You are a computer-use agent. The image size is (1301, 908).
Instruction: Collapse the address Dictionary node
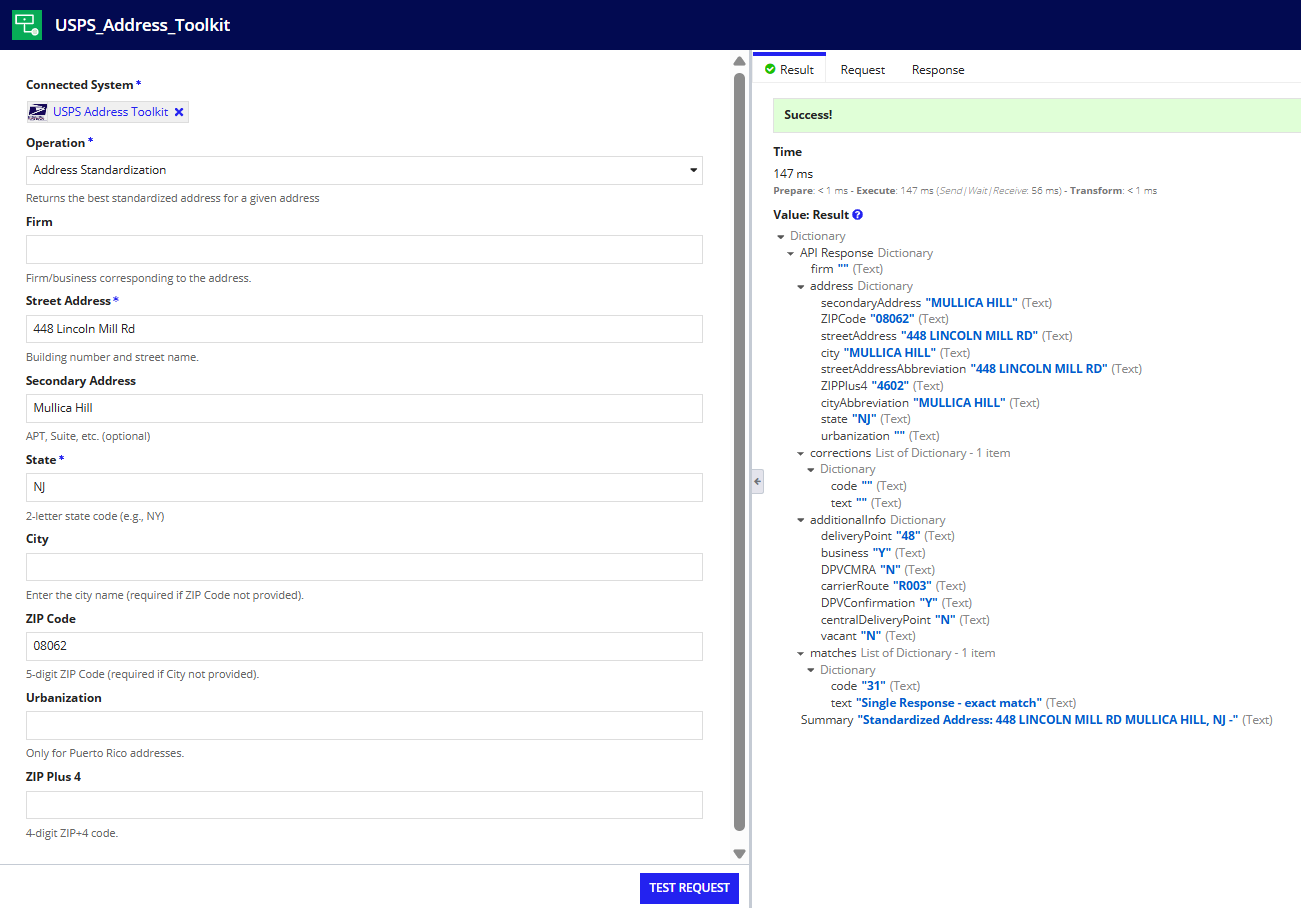[801, 287]
